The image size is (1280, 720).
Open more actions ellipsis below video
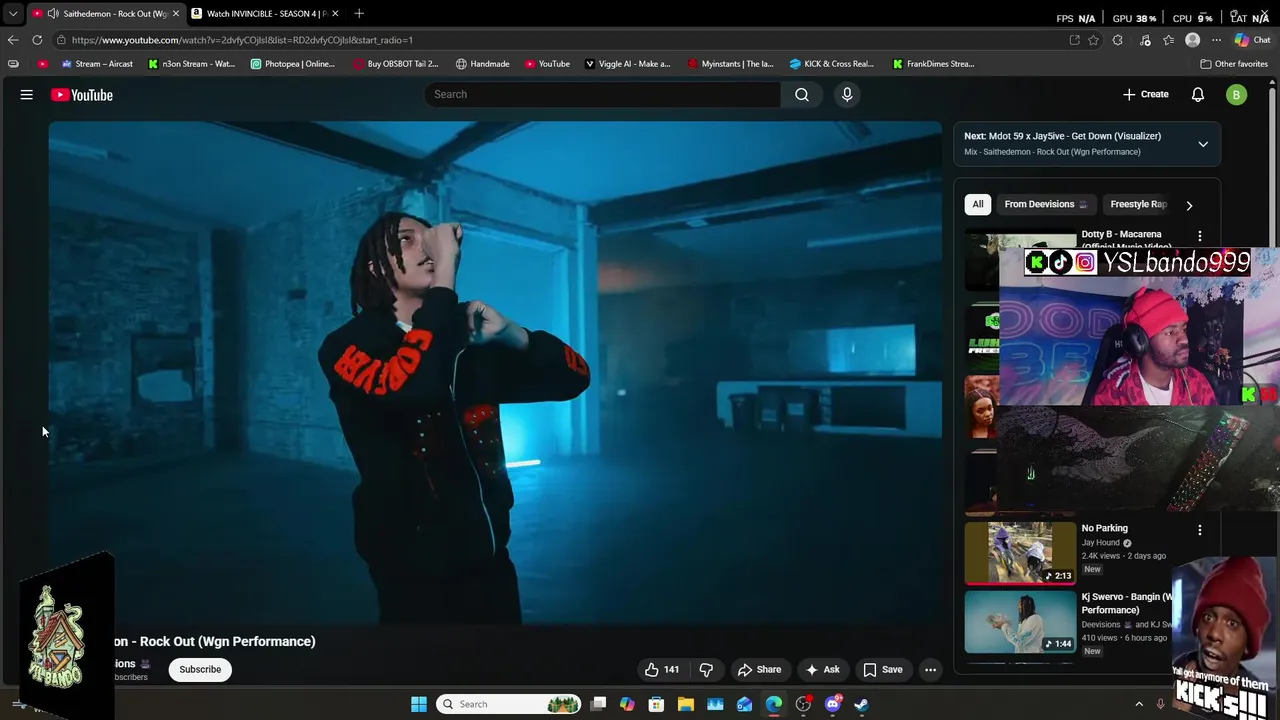[x=930, y=670]
